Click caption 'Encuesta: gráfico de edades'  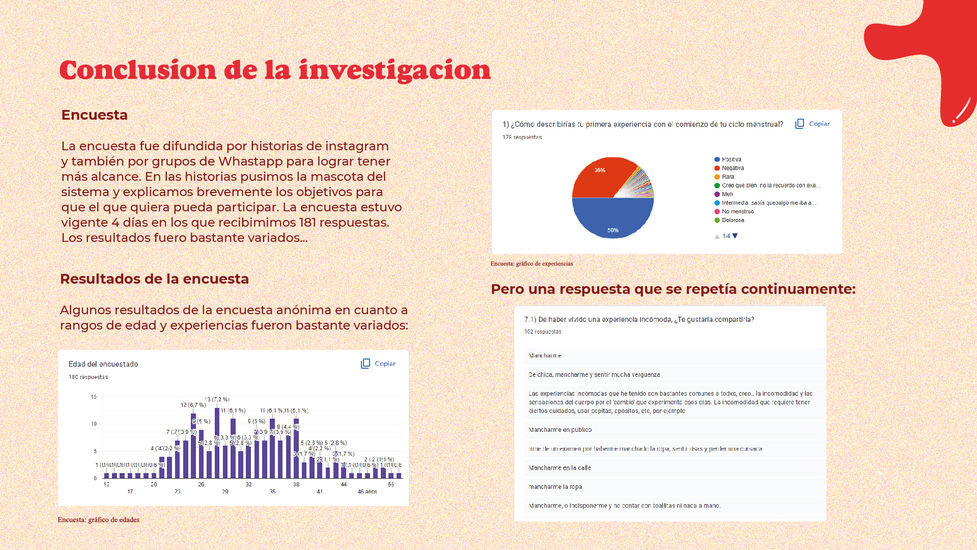coord(98,519)
